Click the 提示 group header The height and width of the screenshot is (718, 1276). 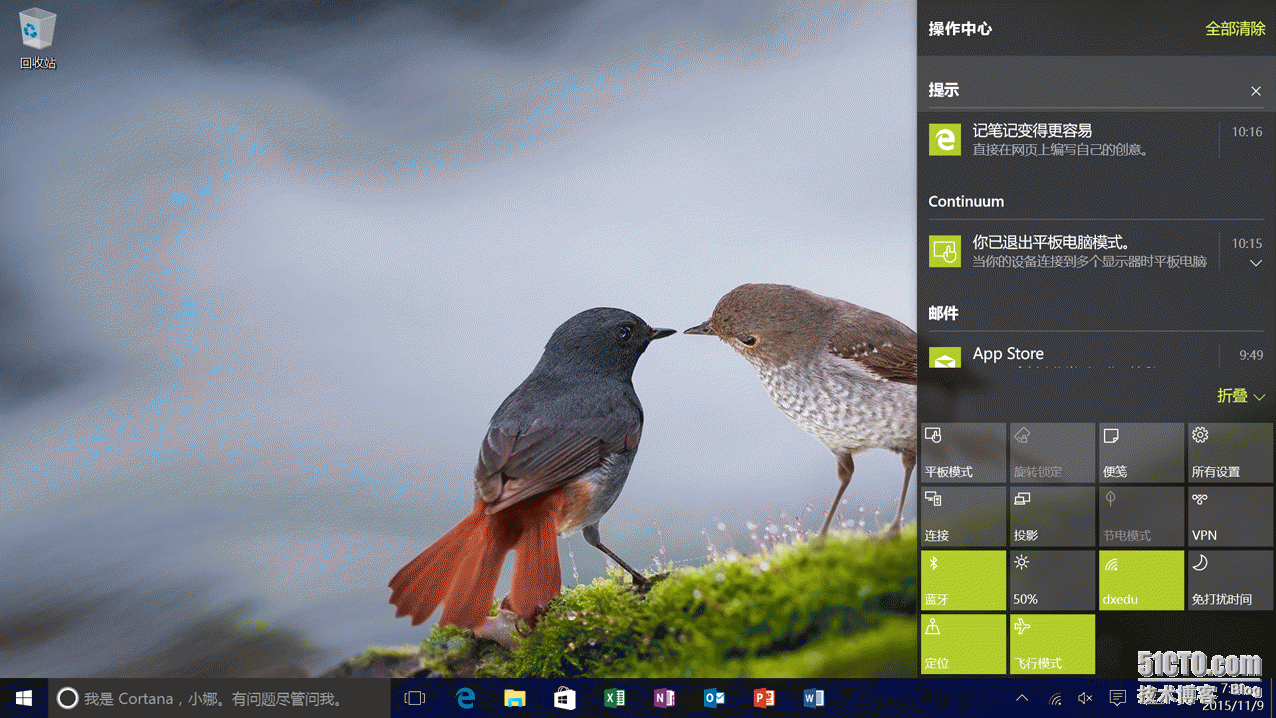[x=944, y=90]
